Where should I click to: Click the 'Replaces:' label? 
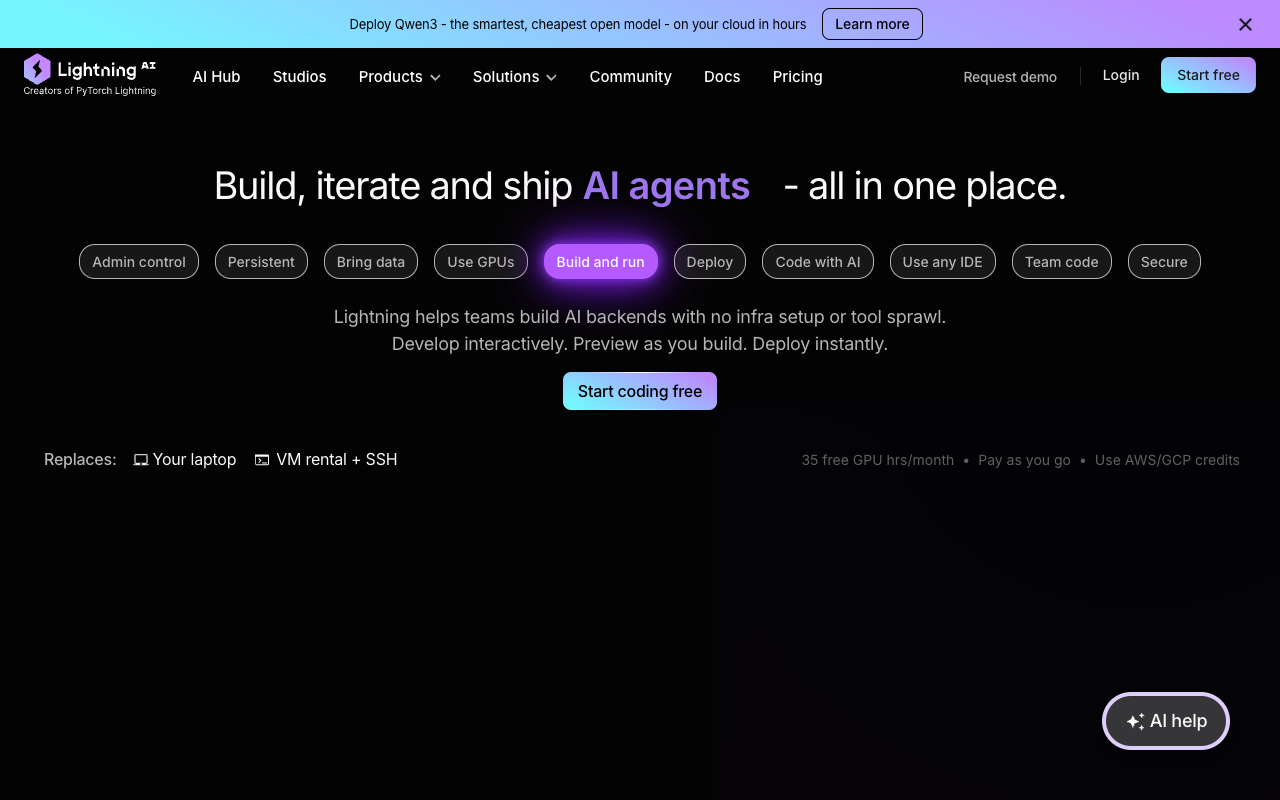click(80, 460)
